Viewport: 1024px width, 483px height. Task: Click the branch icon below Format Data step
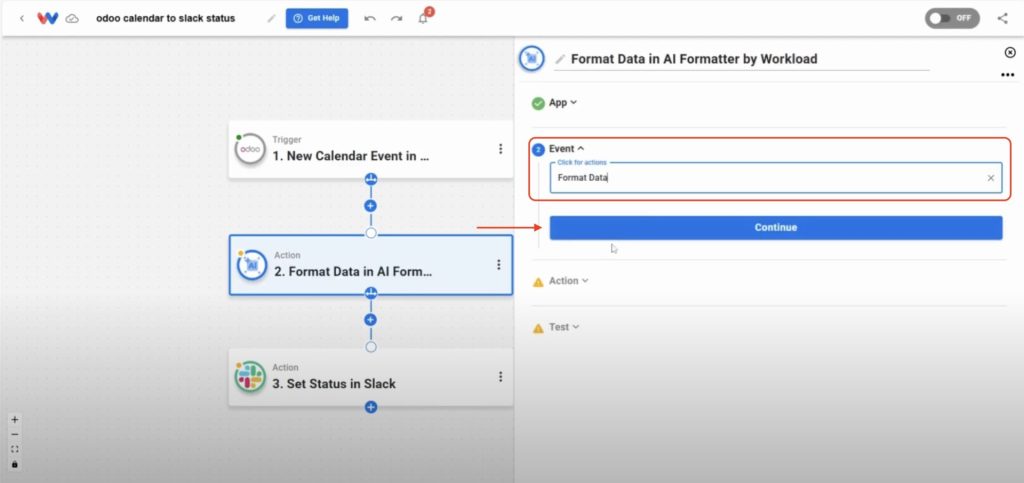tap(371, 292)
